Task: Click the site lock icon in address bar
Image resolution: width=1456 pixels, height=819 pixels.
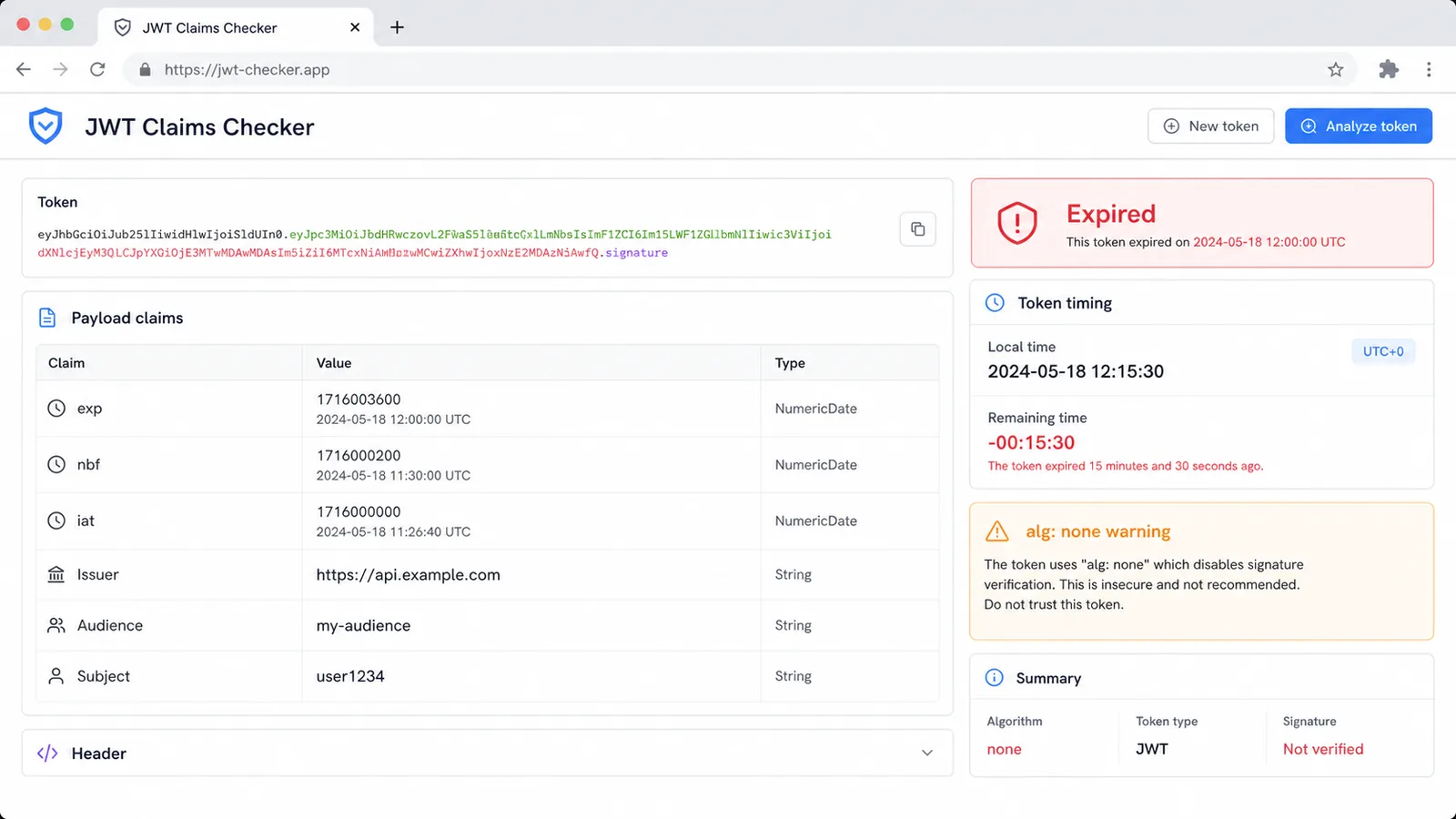Action: (x=144, y=70)
